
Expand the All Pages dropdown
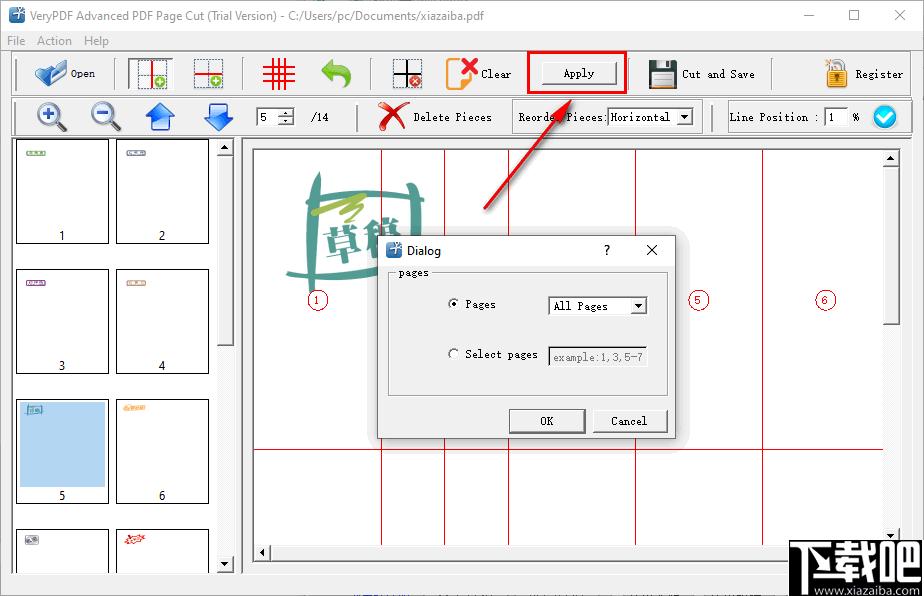[638, 306]
